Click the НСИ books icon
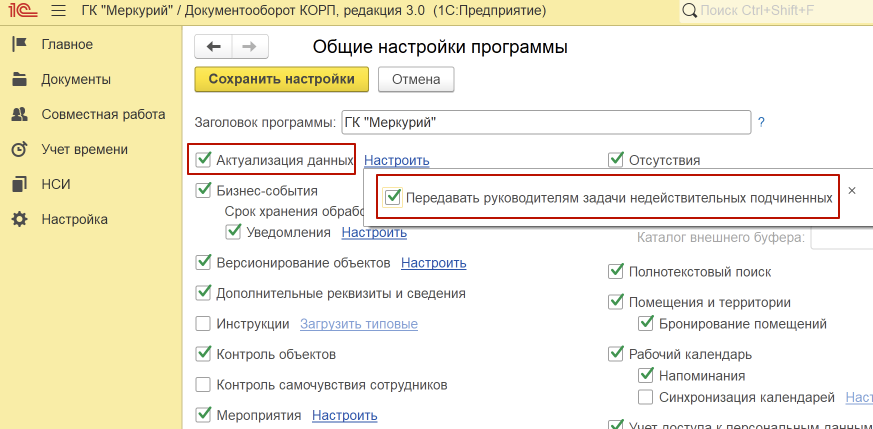873x429 pixels. (x=18, y=184)
